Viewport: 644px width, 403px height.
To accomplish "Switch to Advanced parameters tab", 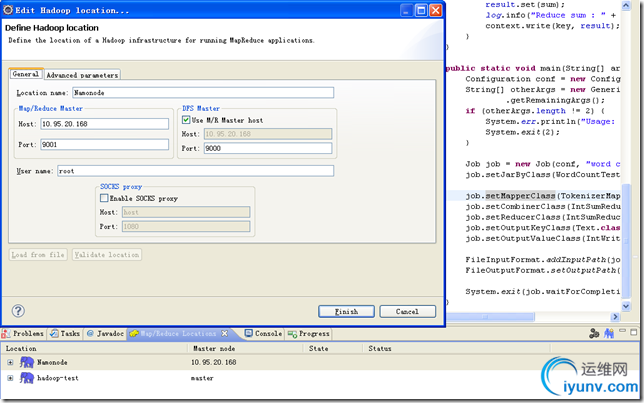I will click(x=82, y=75).
